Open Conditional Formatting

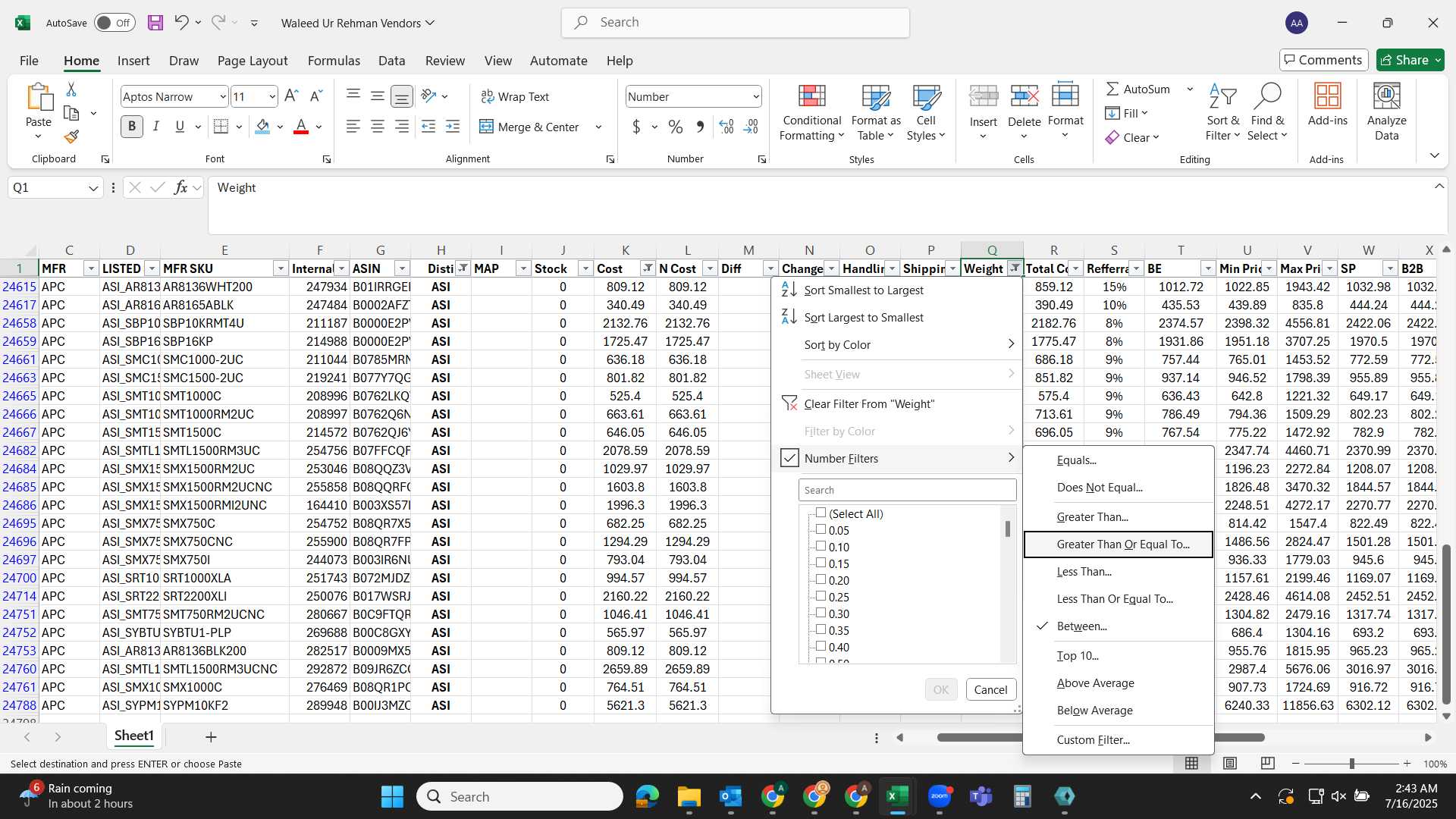[812, 113]
